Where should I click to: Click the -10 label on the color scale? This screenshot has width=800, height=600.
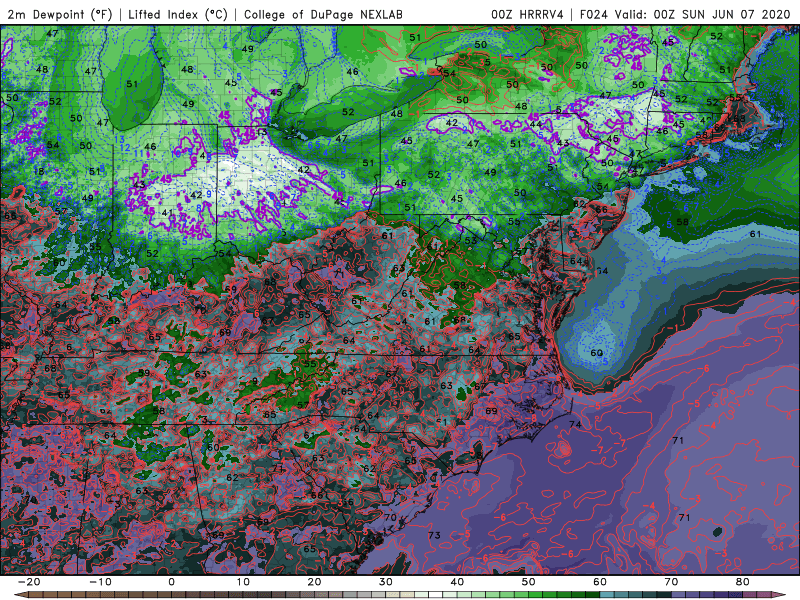(99, 582)
